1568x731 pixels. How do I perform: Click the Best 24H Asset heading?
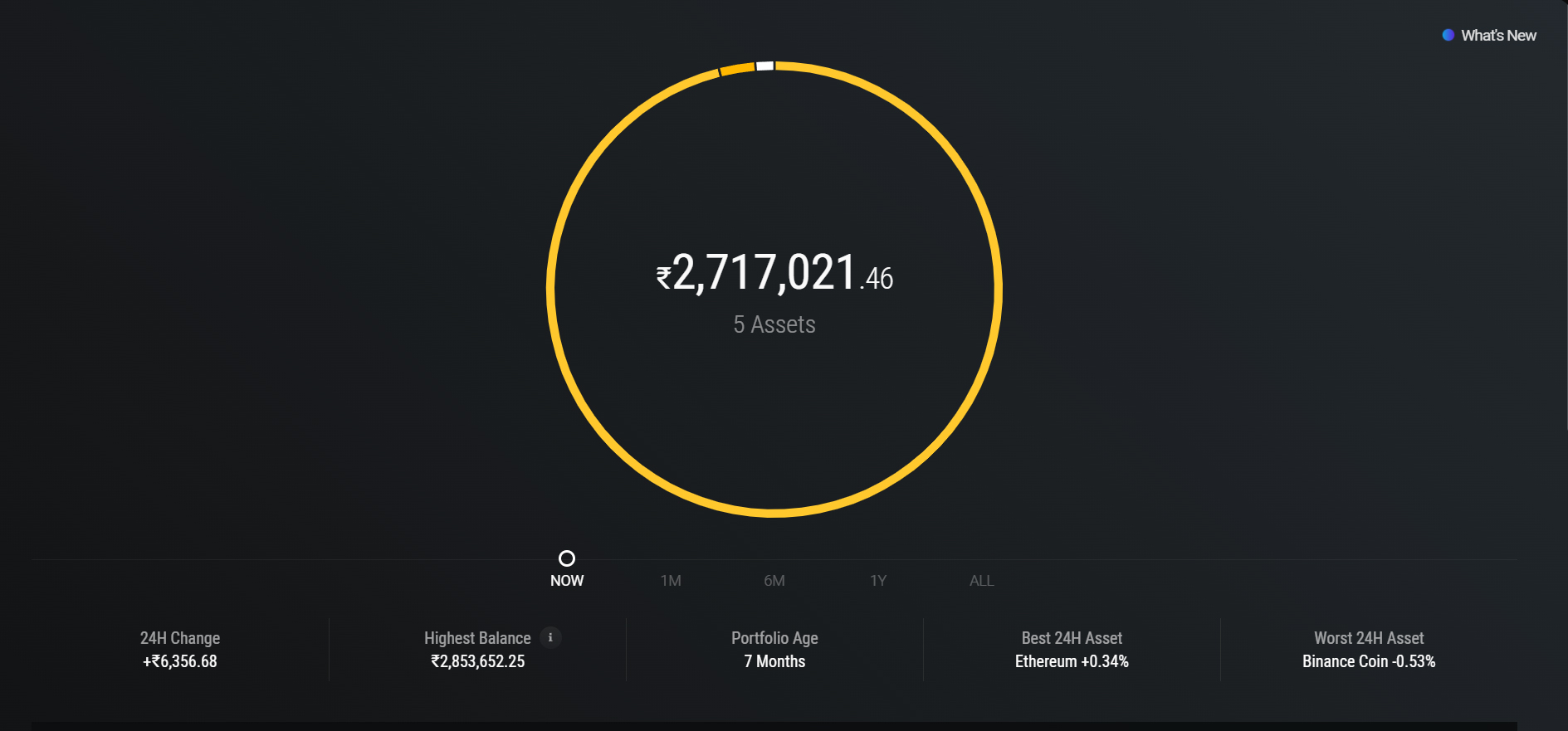click(x=1072, y=638)
